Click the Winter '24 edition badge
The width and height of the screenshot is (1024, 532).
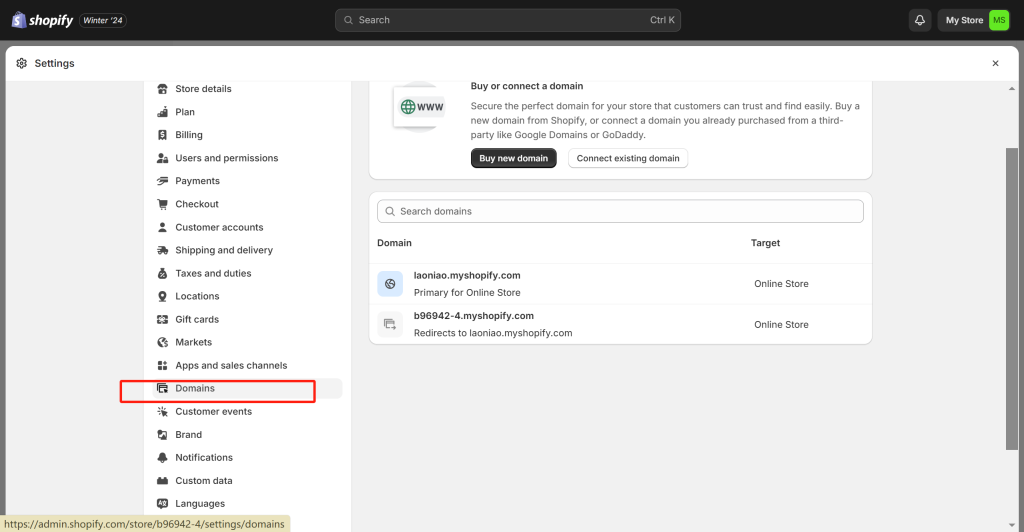[103, 20]
